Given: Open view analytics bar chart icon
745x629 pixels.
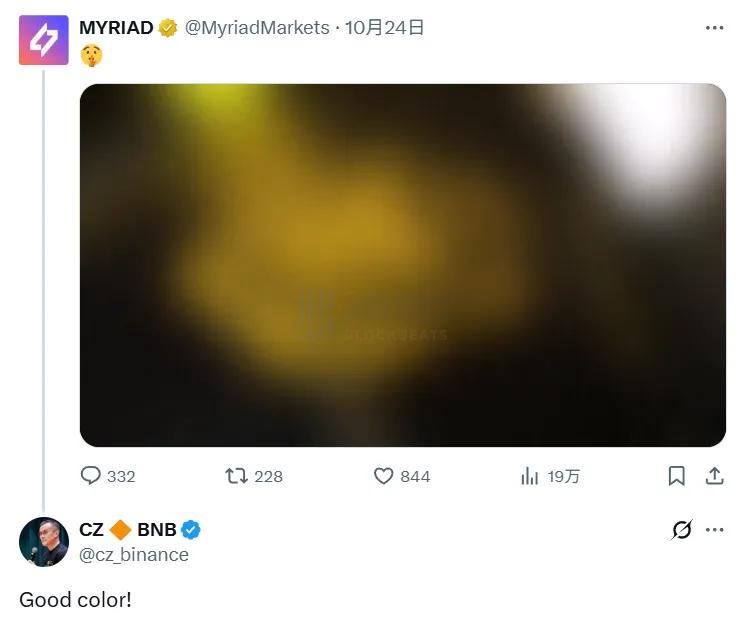Looking at the screenshot, I should (x=530, y=476).
